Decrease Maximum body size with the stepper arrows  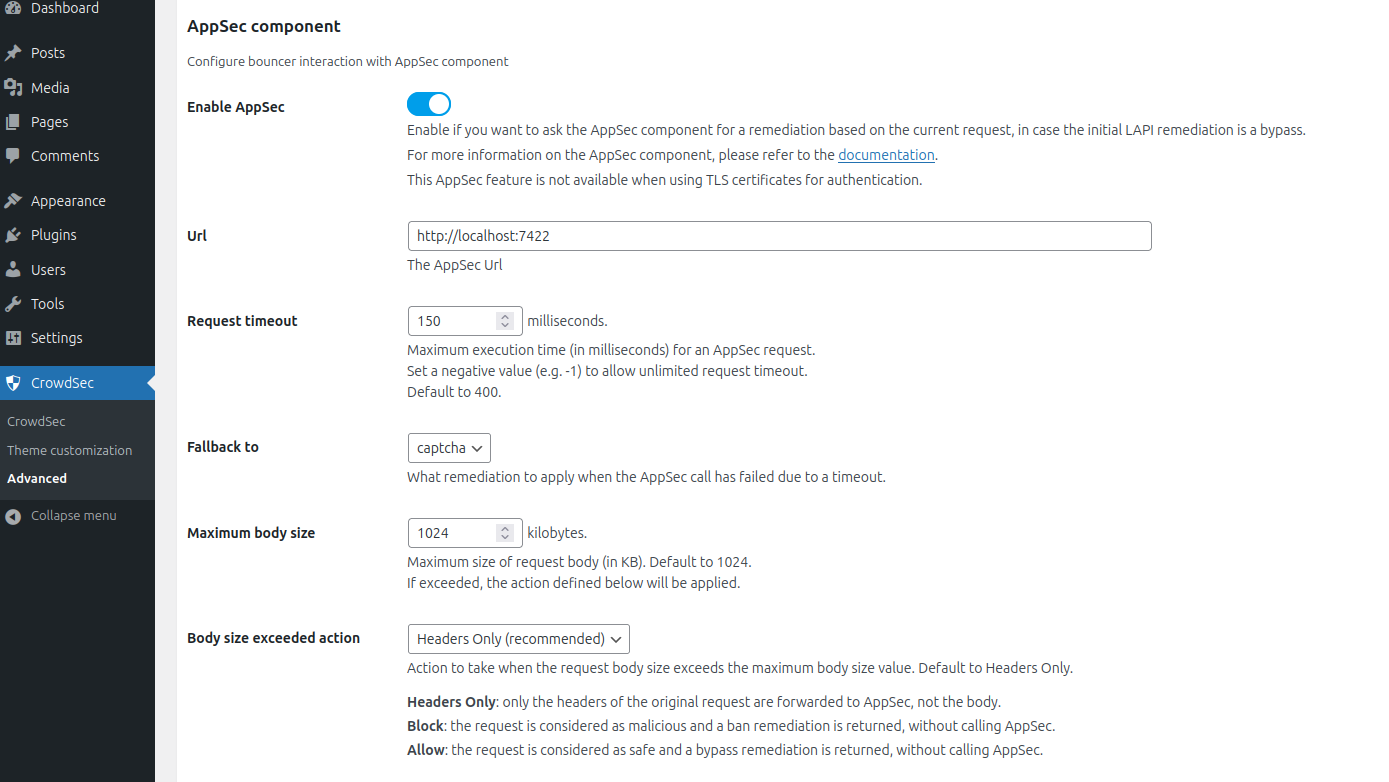click(x=505, y=539)
